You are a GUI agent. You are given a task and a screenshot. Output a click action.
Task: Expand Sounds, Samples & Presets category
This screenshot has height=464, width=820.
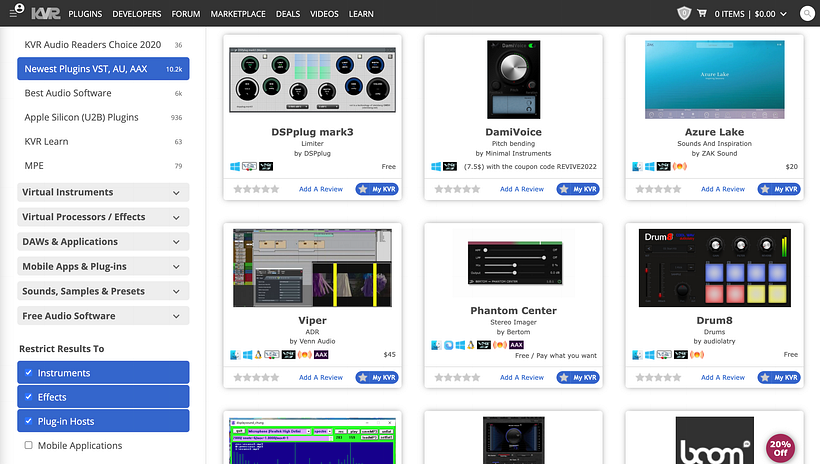(103, 291)
